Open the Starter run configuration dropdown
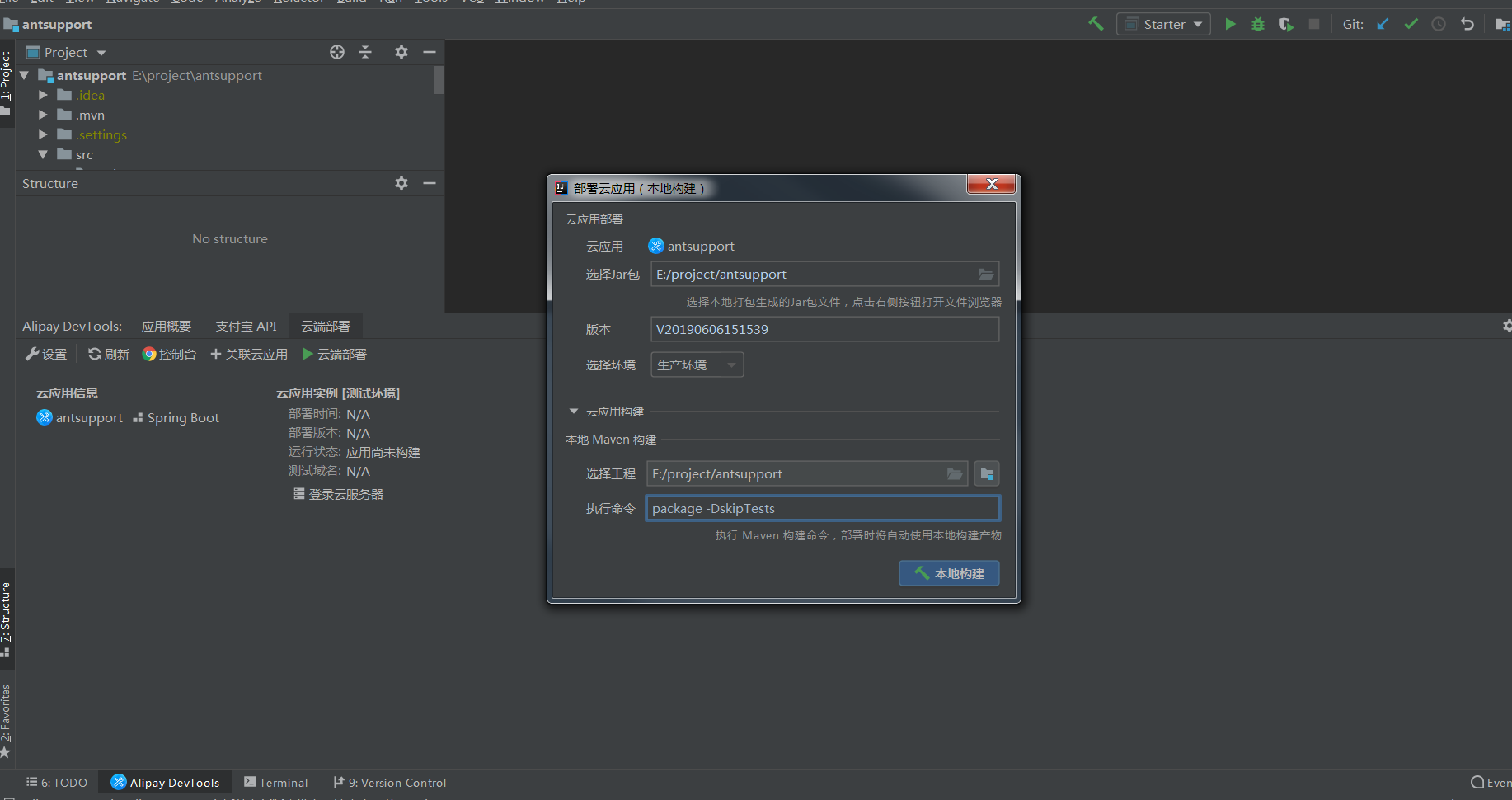 [1163, 24]
